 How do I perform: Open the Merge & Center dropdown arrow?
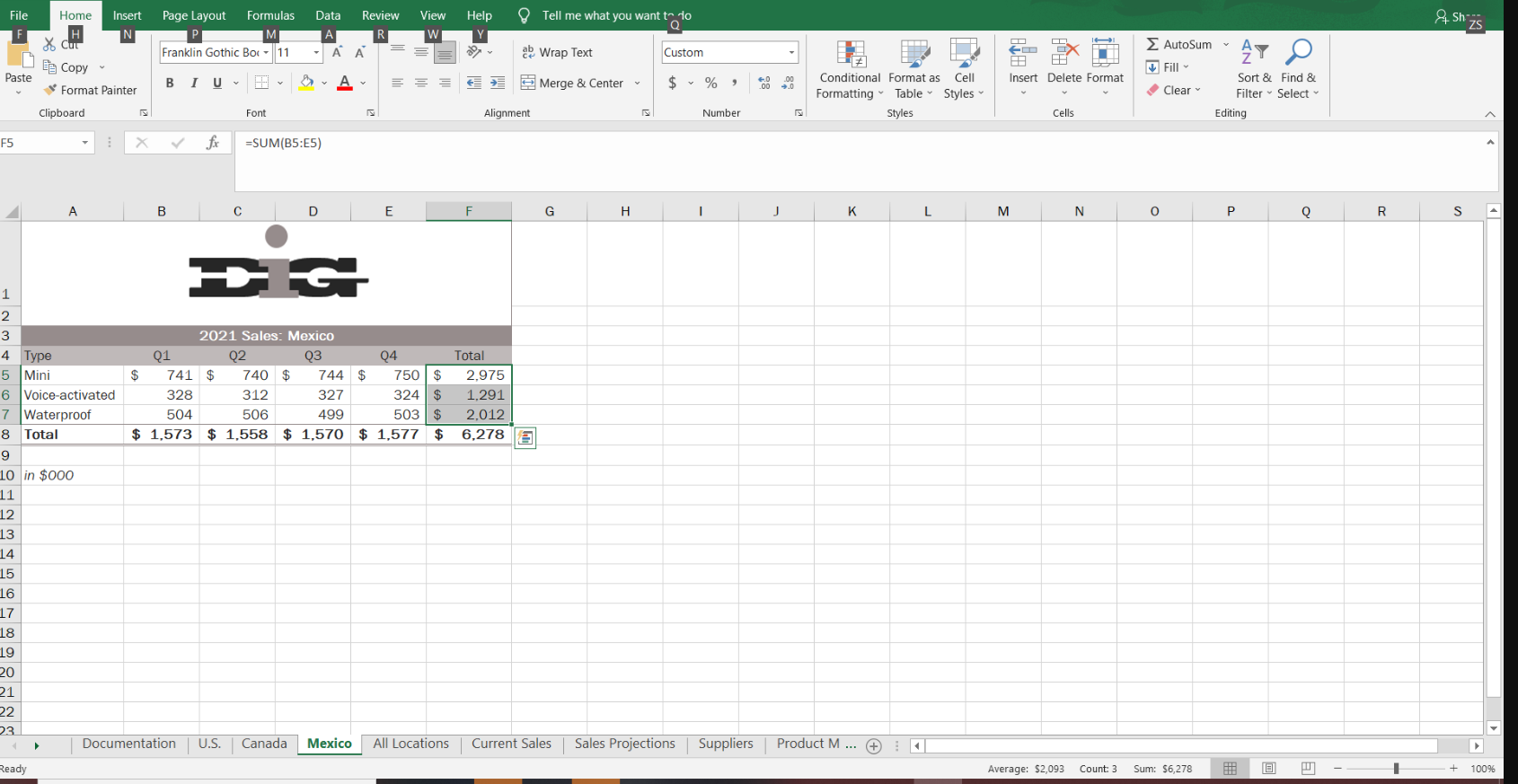[637, 83]
